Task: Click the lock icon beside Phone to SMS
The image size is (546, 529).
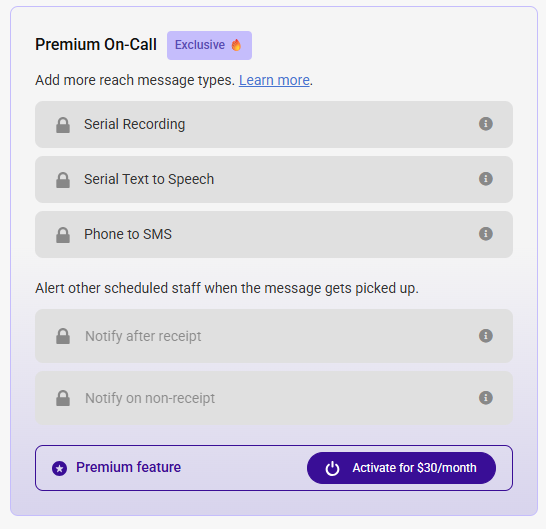Action: tap(63, 235)
